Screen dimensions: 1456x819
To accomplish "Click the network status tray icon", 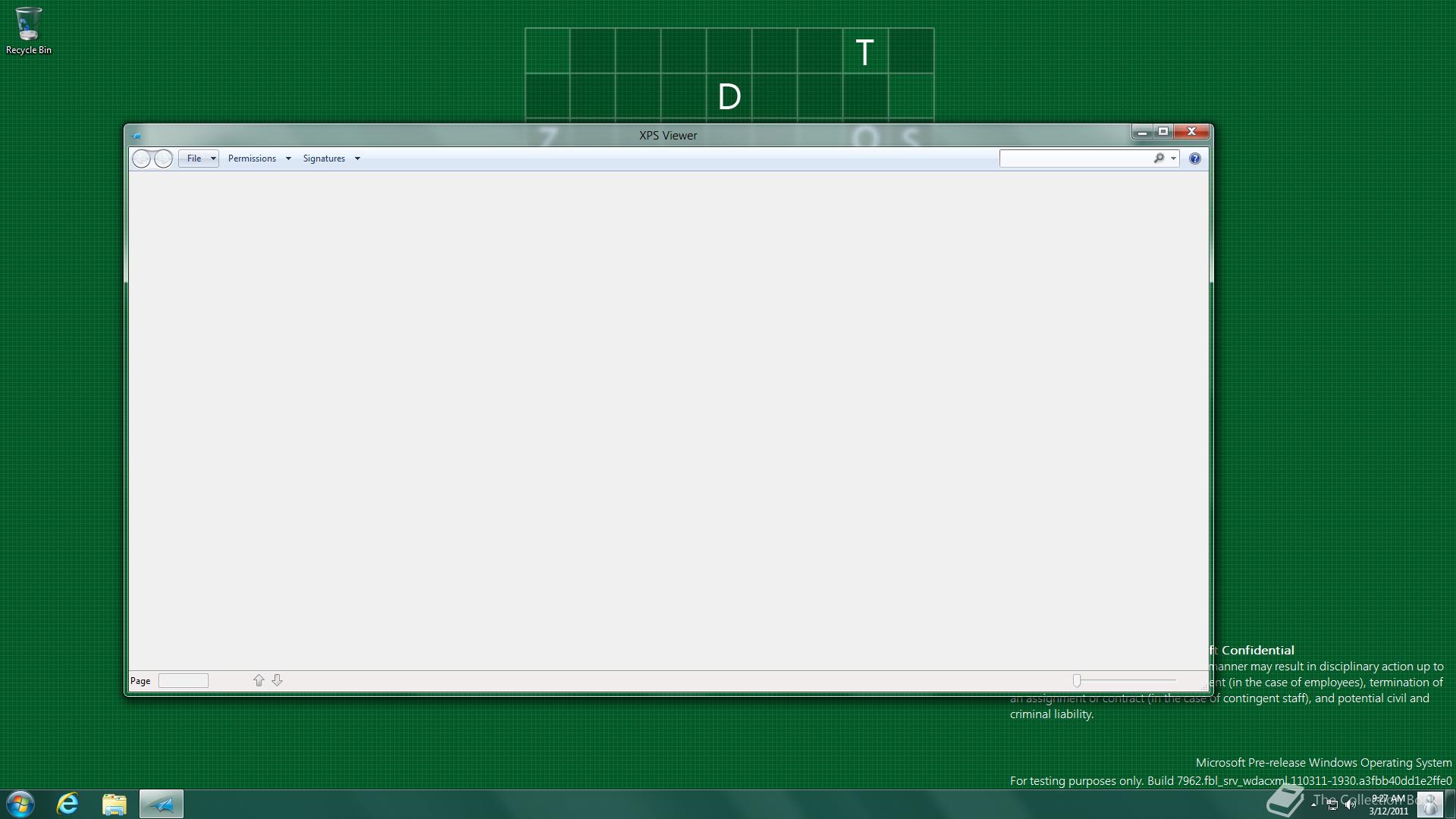I will tap(1332, 805).
